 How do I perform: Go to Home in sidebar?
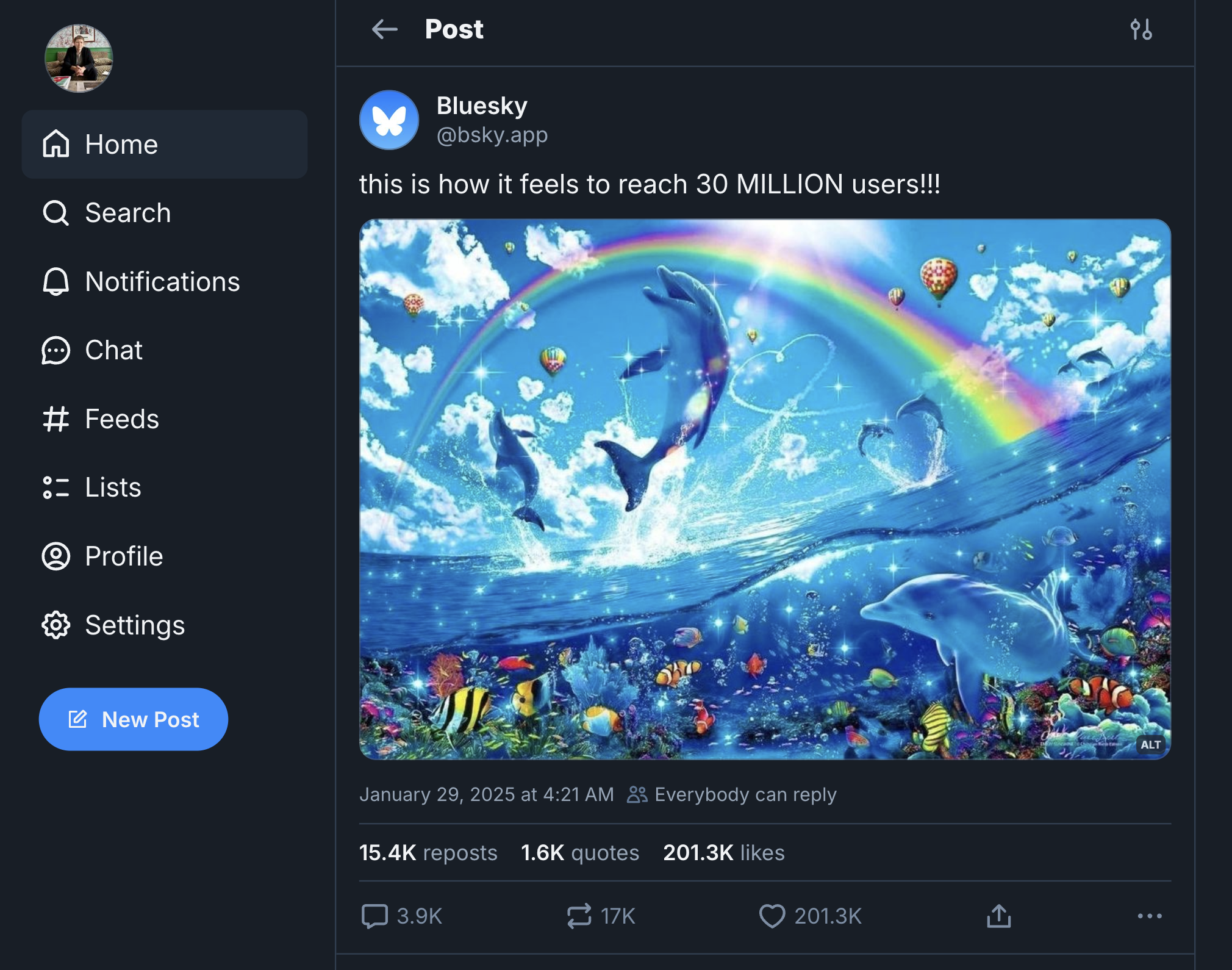pos(165,145)
